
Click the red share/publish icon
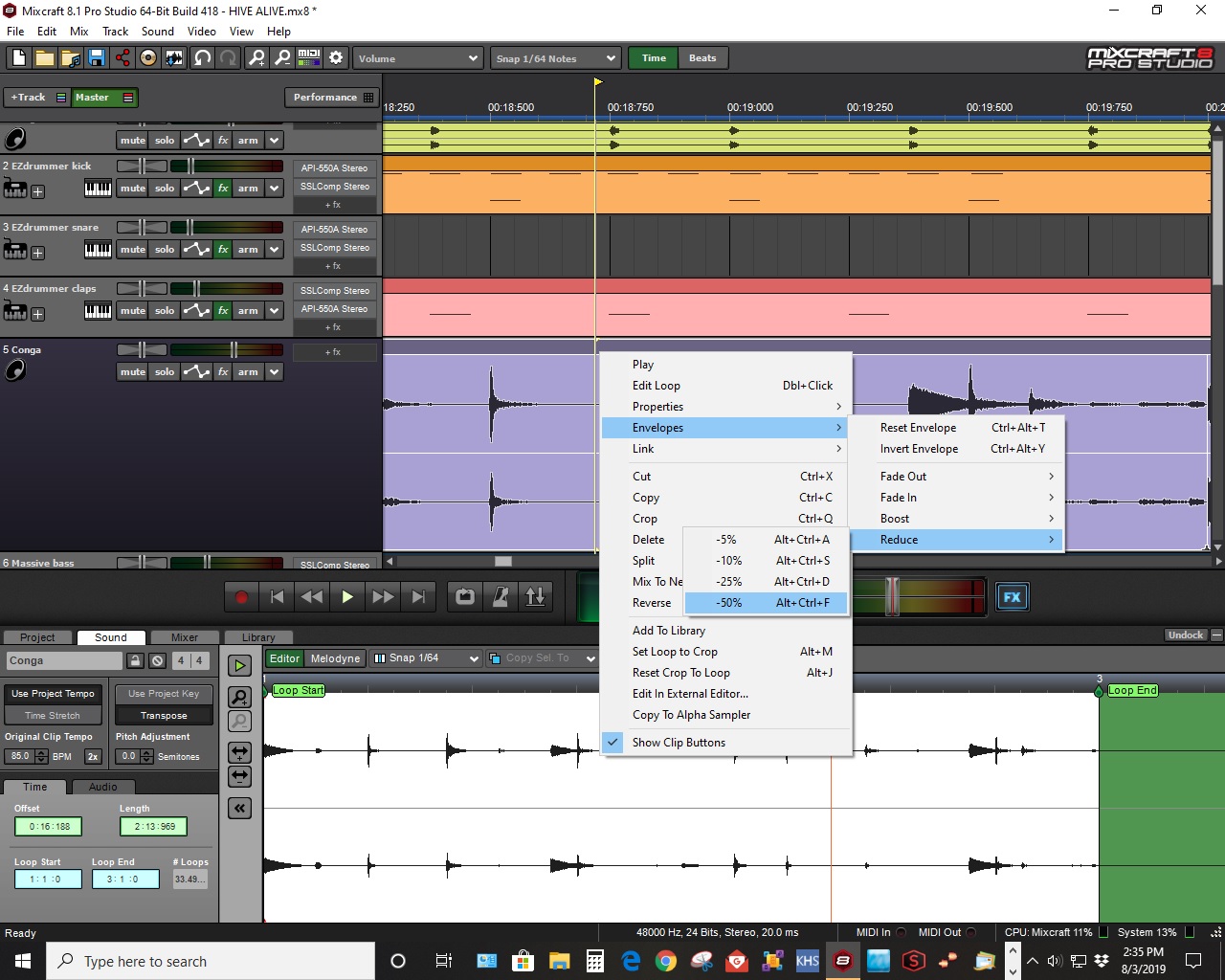click(x=122, y=58)
